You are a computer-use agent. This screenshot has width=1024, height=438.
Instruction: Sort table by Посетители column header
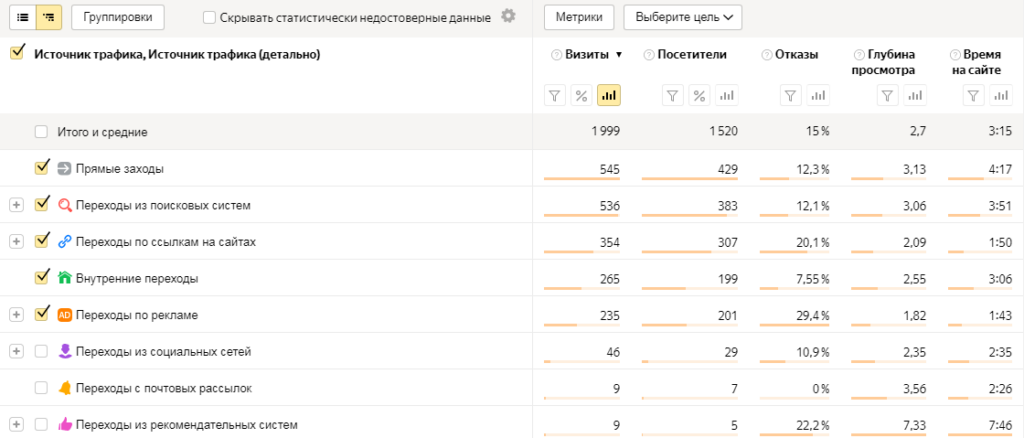(x=691, y=55)
